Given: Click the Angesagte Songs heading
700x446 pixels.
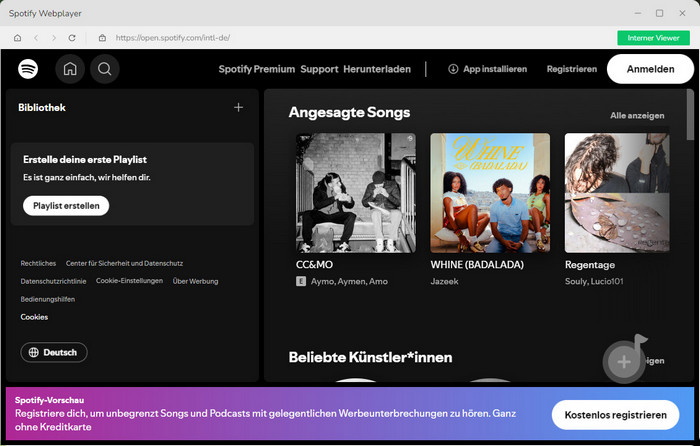Looking at the screenshot, I should [349, 113].
